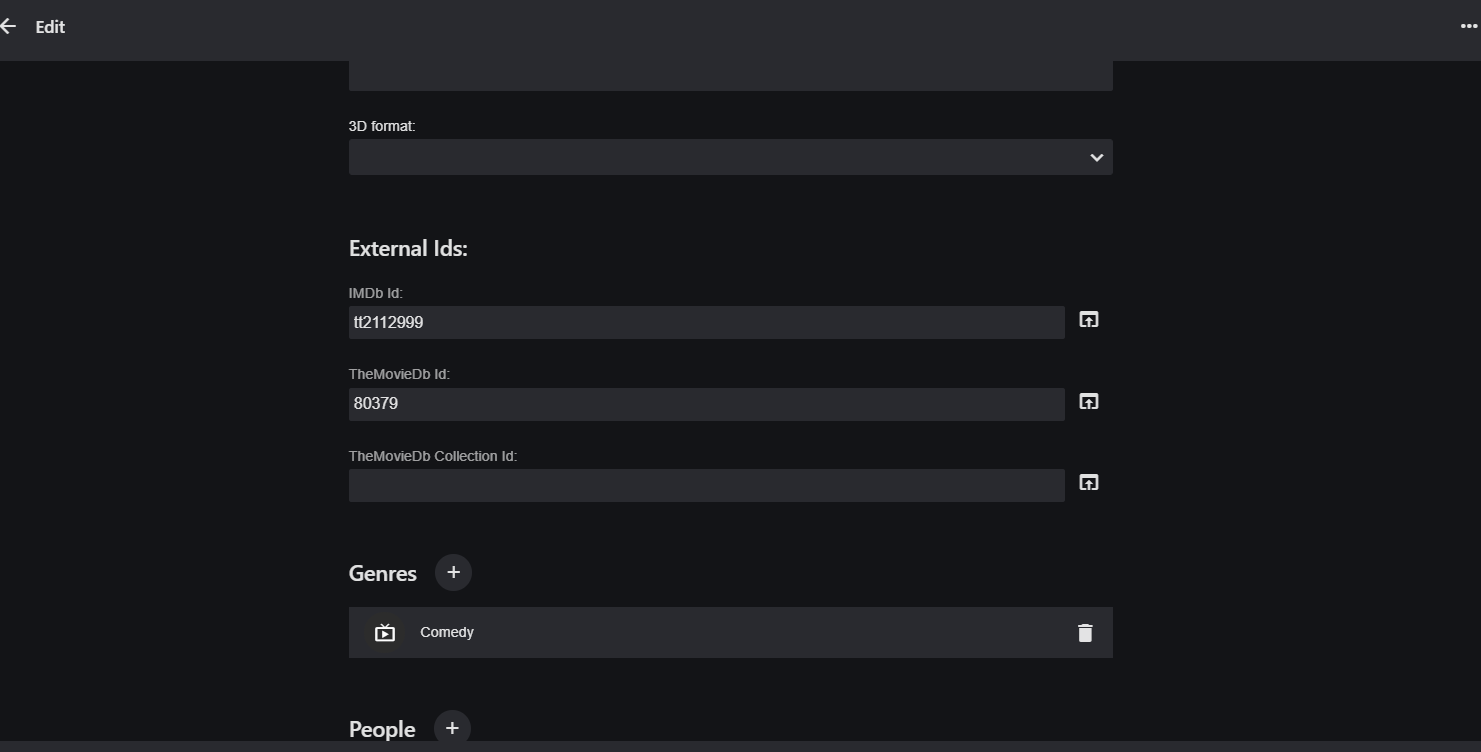Click the "TheMovieDb Id:" label
Screen dimensions: 1481x752
(x=399, y=374)
